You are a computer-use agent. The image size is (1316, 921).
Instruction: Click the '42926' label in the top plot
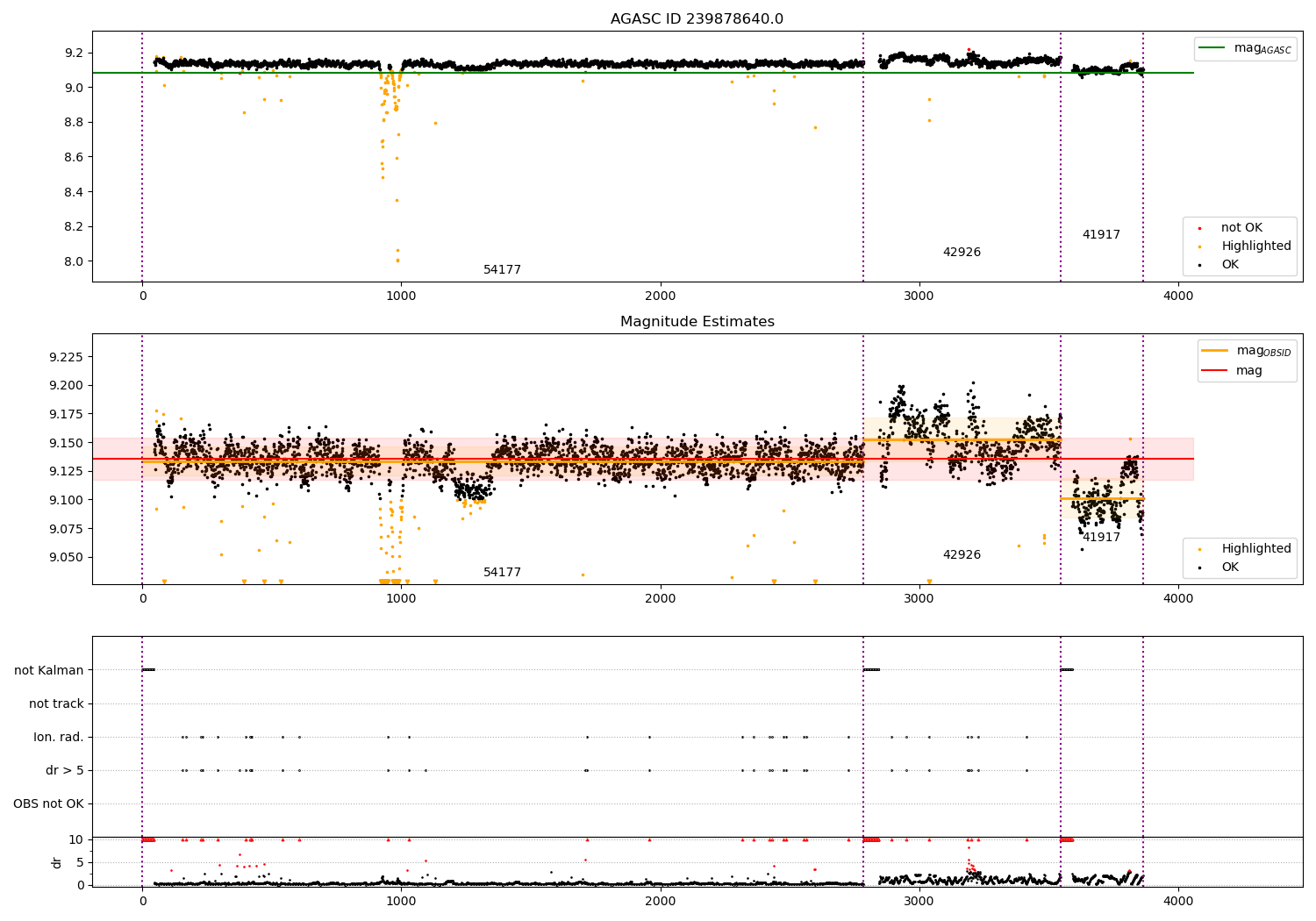[962, 253]
